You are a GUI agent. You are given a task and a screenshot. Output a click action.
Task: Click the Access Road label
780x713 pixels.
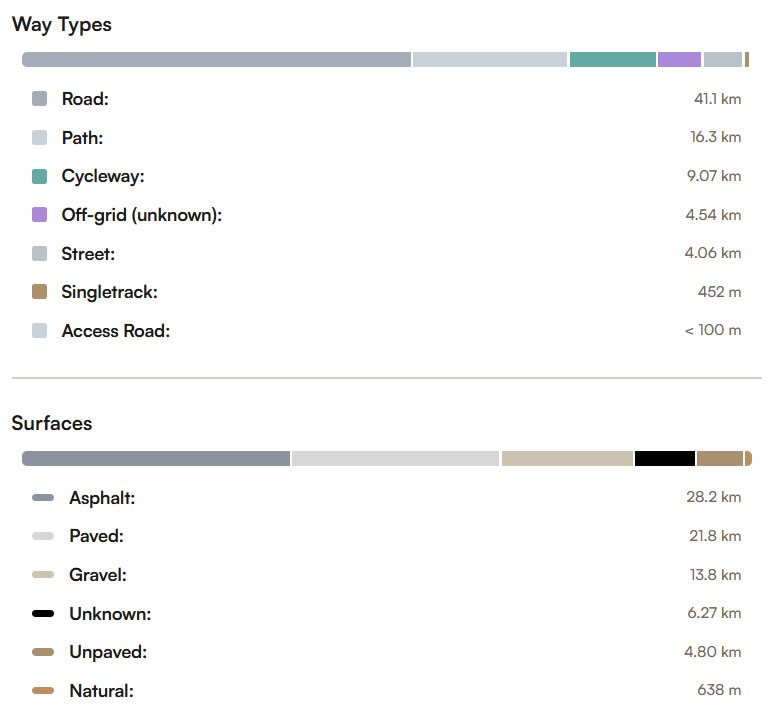pos(115,331)
